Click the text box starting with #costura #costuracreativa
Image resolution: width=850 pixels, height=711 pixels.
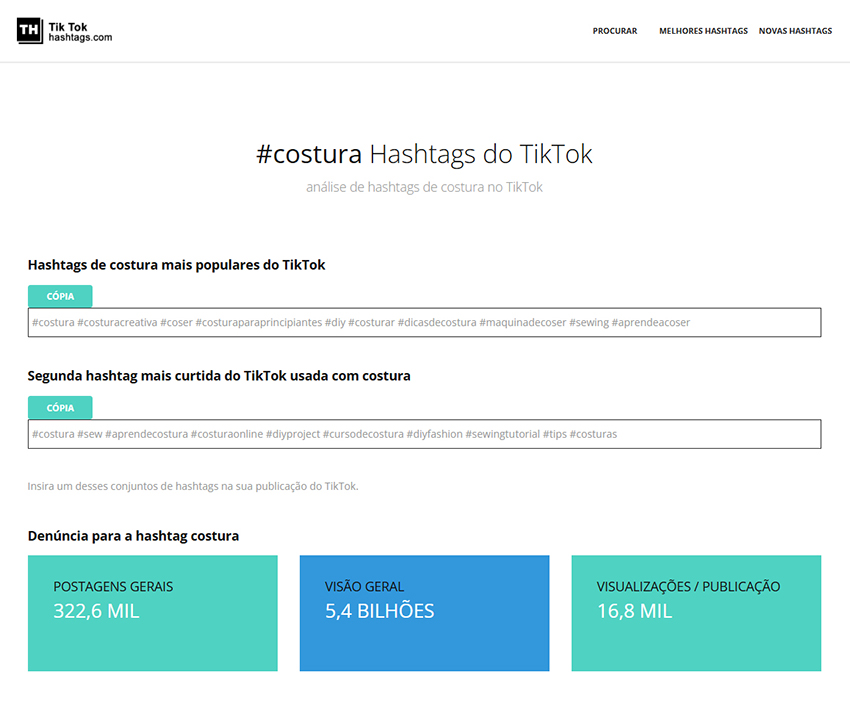click(424, 323)
